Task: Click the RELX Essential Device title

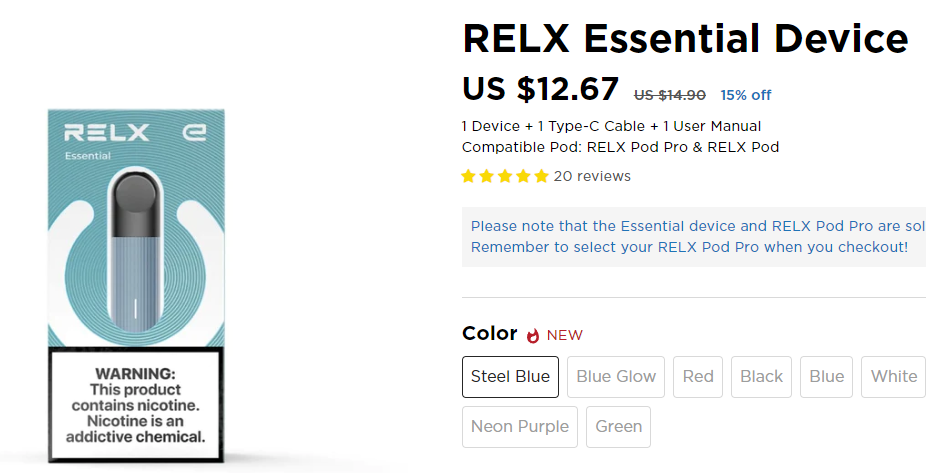Action: tap(685, 39)
